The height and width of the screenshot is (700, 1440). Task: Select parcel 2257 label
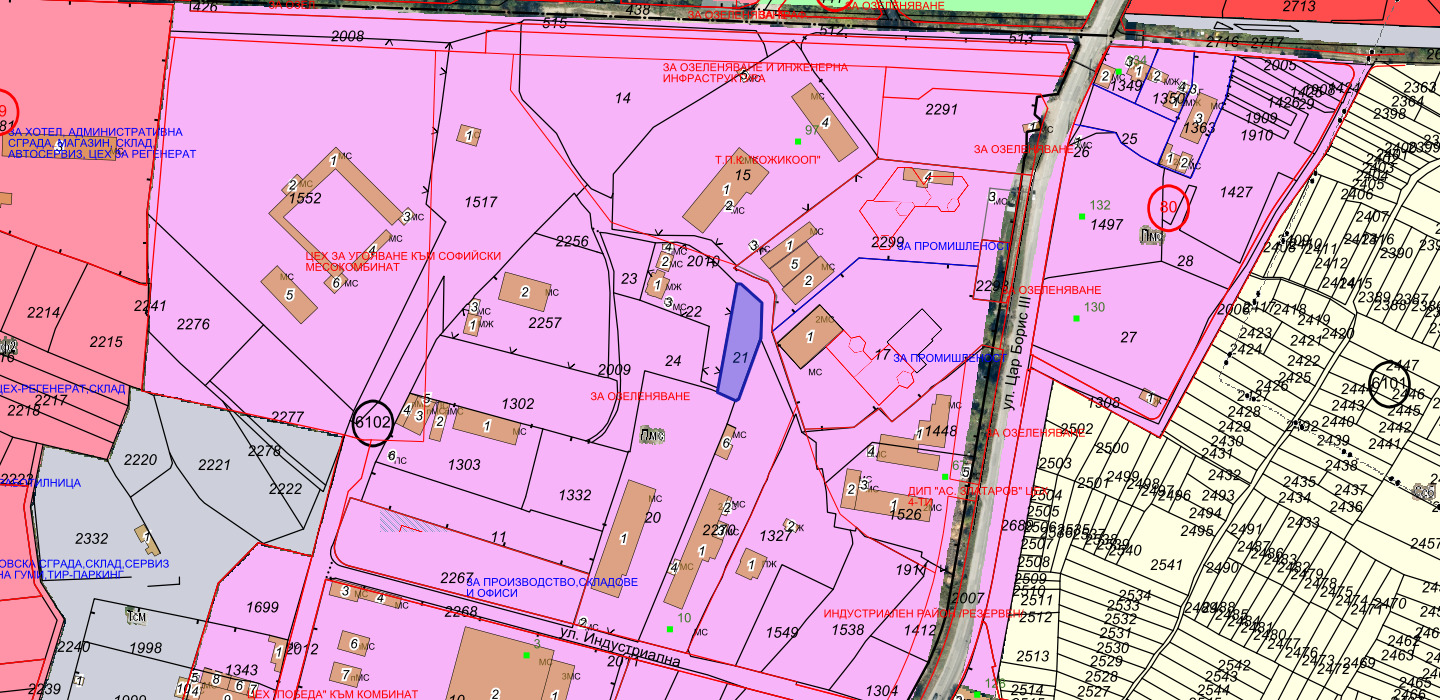pyautogui.click(x=545, y=323)
